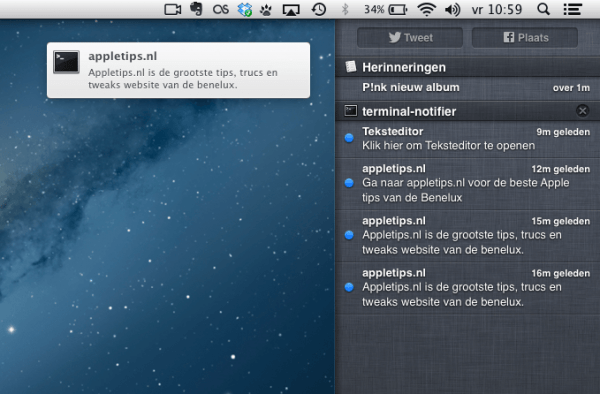Open the Bluetooth status menu
600x394 pixels.
point(345,9)
